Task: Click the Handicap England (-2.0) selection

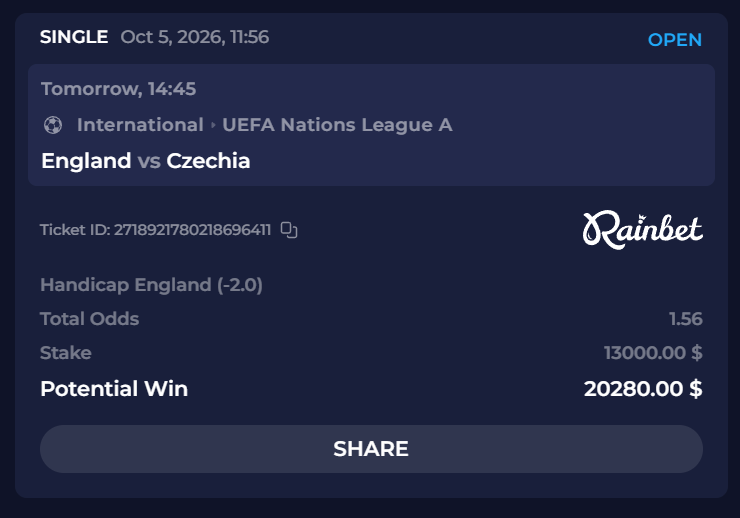Action: point(151,285)
